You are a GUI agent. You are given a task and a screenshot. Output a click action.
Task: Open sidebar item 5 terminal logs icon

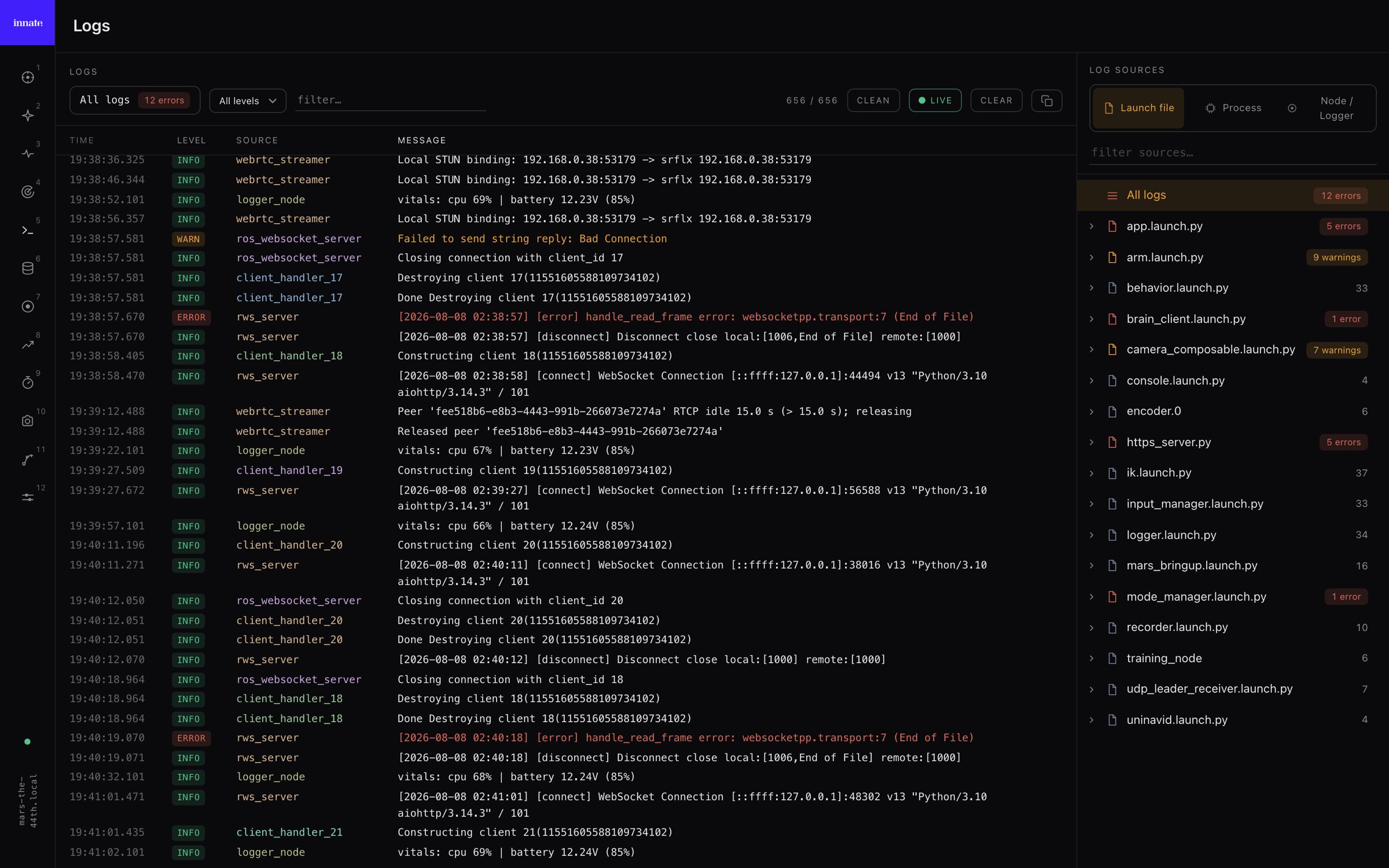pyautogui.click(x=27, y=230)
